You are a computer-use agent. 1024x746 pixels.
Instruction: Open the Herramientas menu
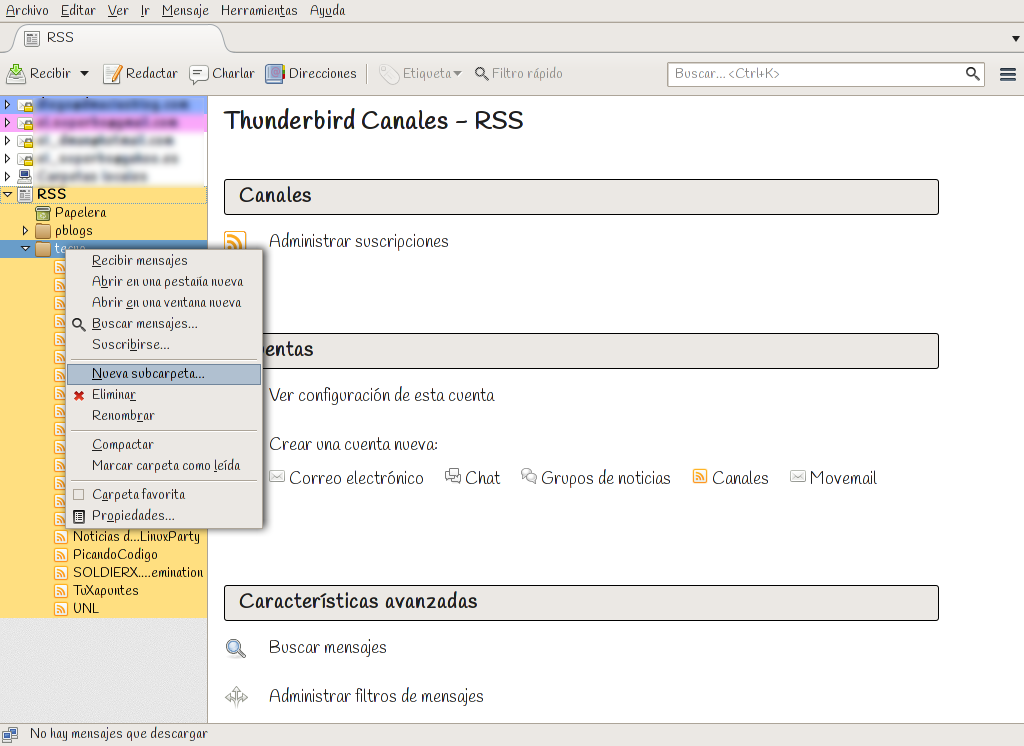point(259,10)
